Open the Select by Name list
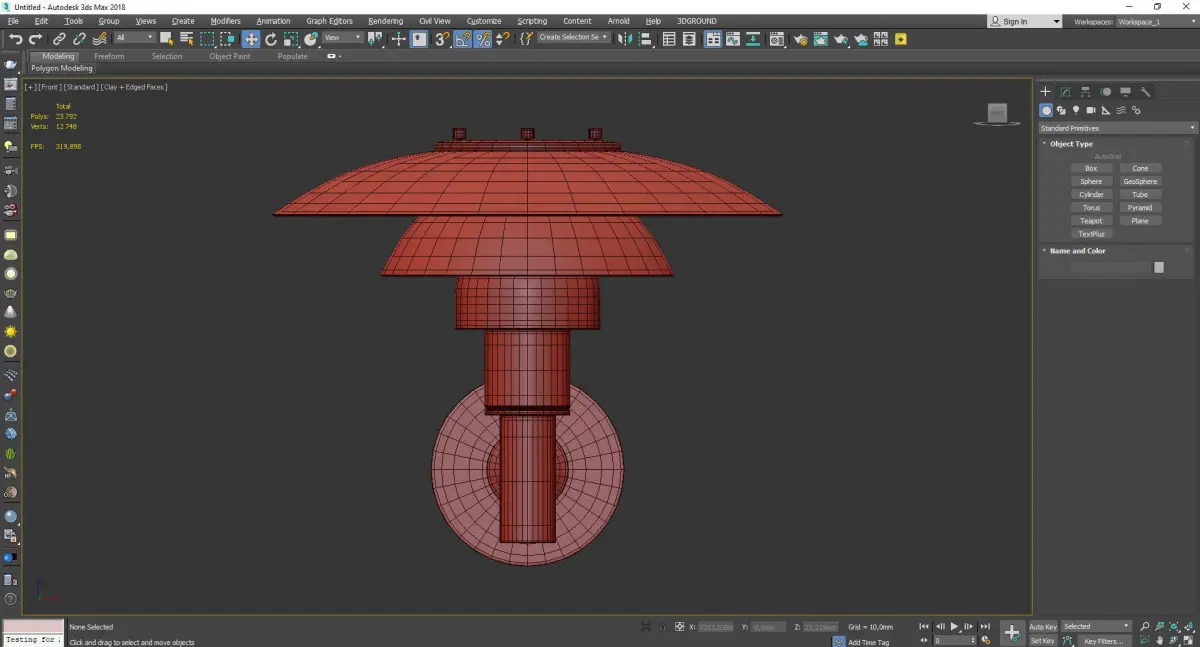 click(x=186, y=39)
